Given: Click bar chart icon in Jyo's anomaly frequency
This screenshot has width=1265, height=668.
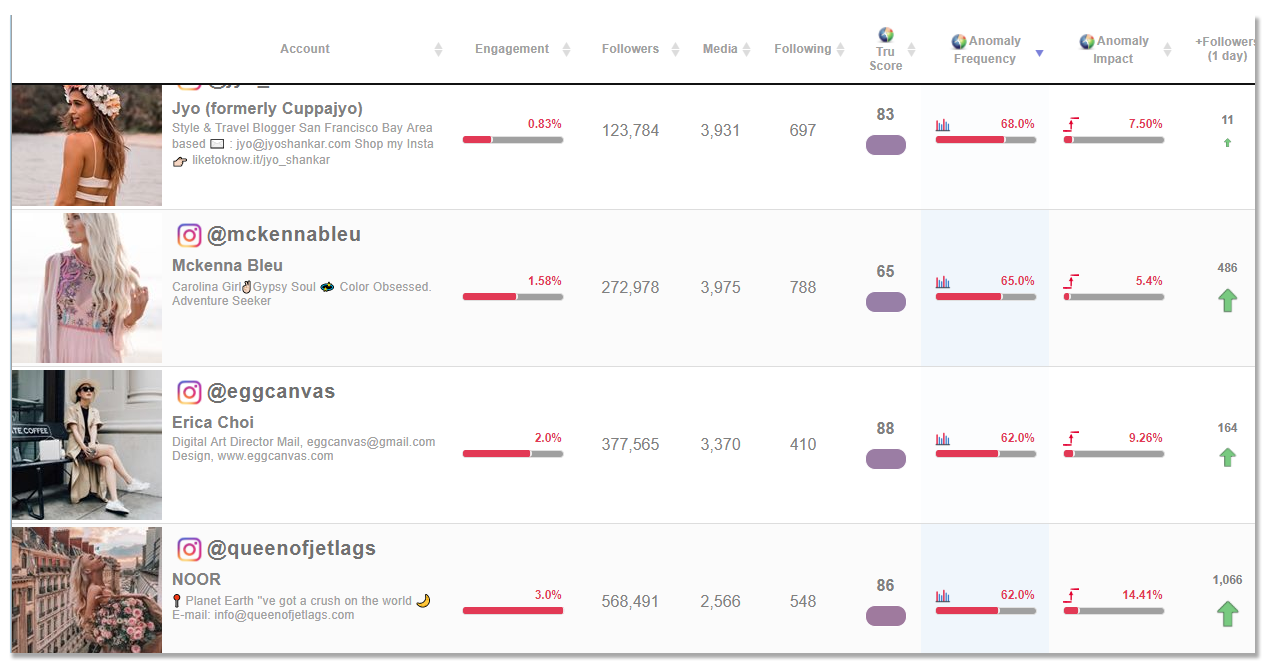Looking at the screenshot, I should point(943,125).
